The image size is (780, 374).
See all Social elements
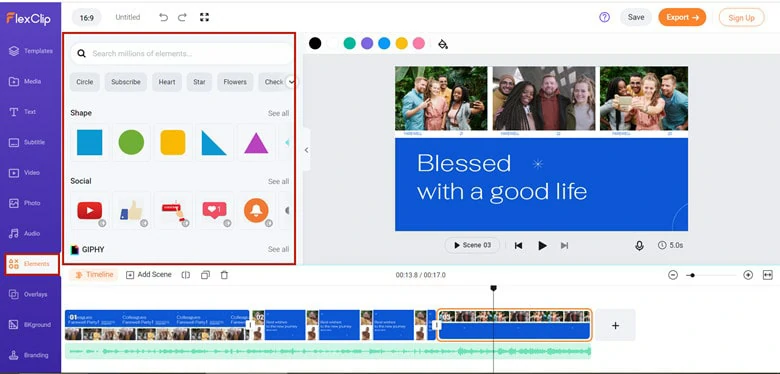click(278, 182)
